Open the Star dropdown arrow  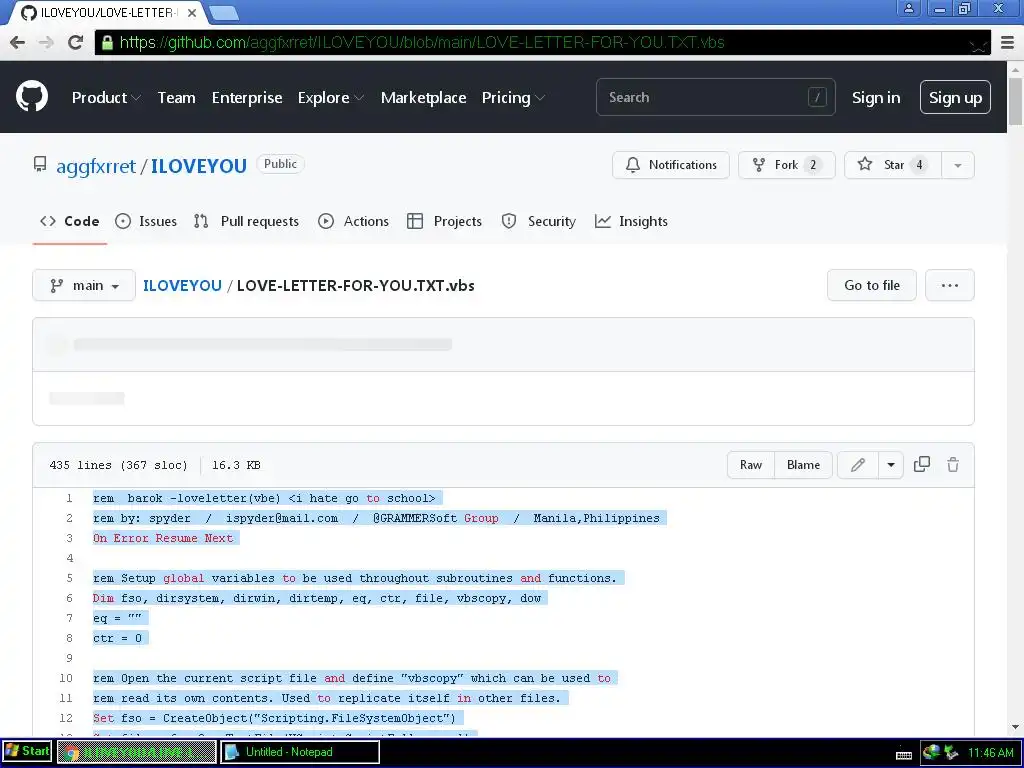pos(957,165)
